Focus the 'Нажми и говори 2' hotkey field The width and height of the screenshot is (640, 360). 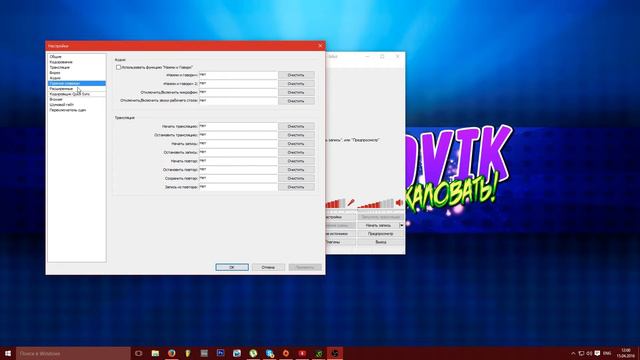238,84
